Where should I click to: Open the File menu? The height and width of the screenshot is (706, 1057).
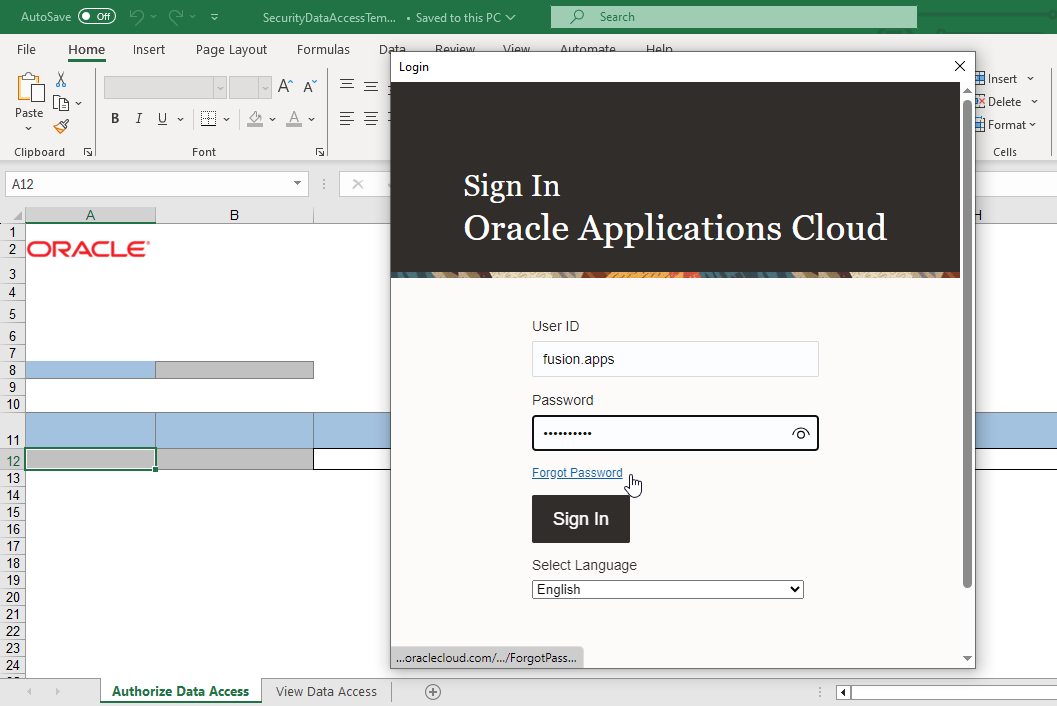click(x=26, y=49)
